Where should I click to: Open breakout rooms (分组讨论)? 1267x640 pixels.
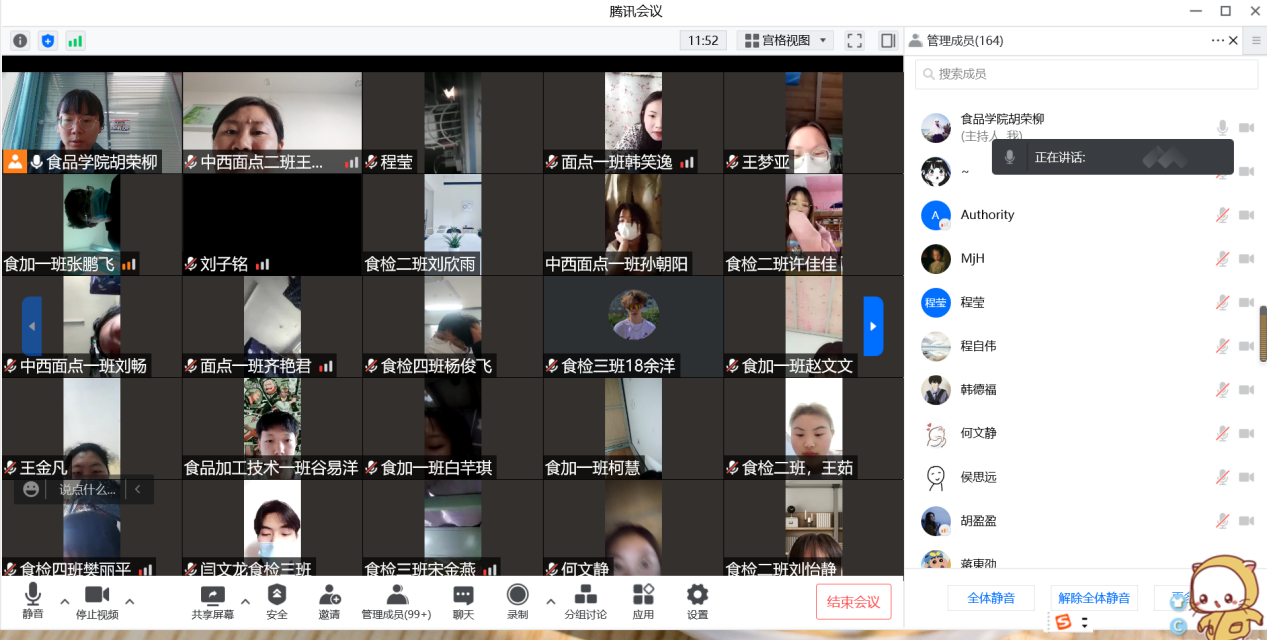click(x=585, y=596)
